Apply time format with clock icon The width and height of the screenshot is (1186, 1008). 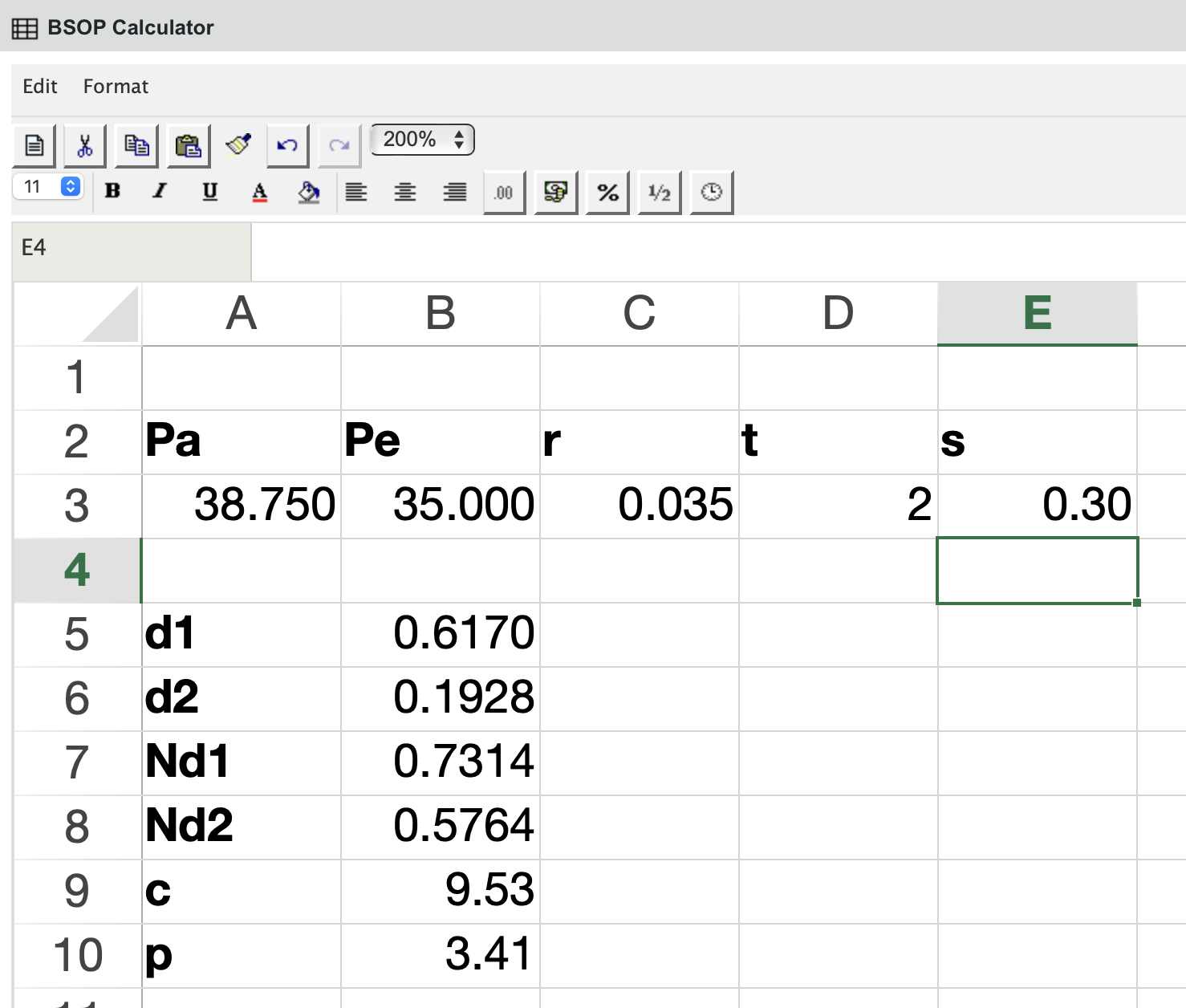(711, 192)
